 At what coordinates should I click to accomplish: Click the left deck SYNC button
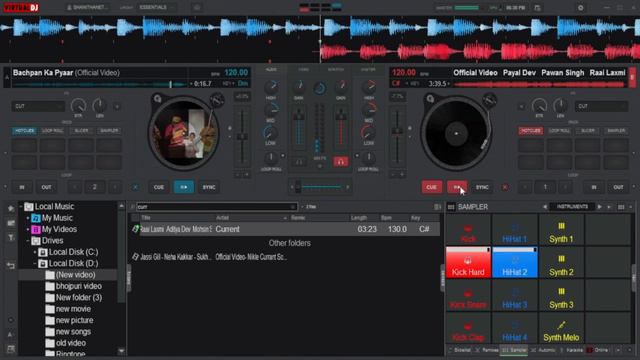click(209, 187)
